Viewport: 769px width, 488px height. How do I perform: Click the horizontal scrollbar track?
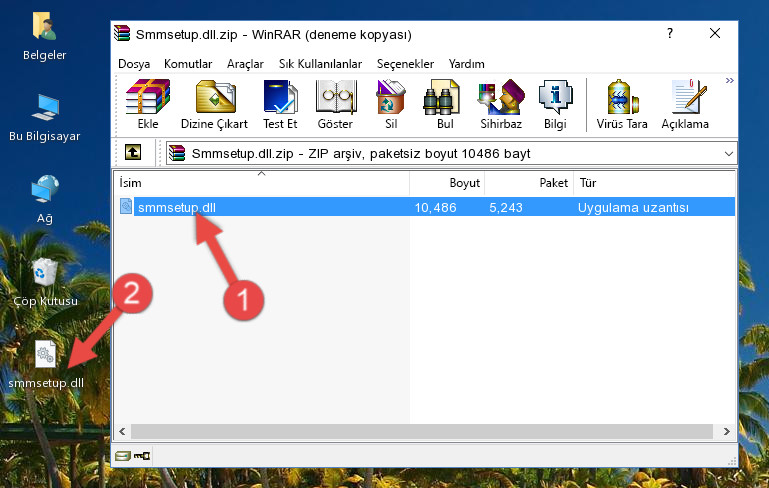coord(422,432)
